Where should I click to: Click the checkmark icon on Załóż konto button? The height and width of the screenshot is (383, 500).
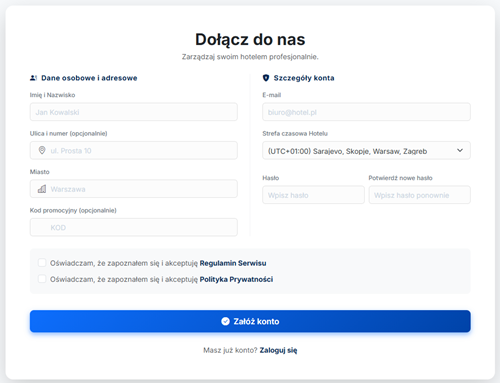225,321
